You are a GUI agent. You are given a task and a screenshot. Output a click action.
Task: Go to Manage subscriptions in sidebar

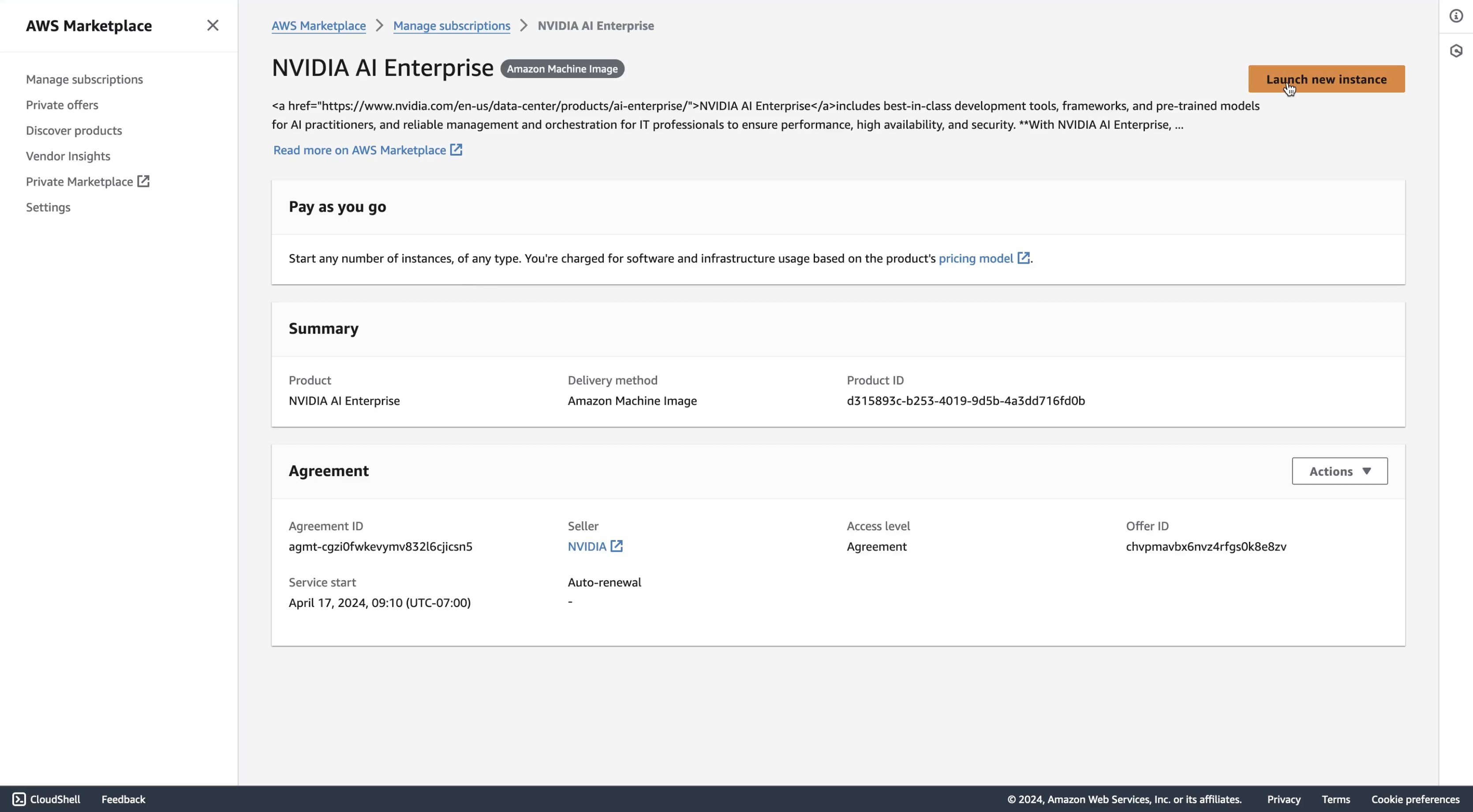[x=84, y=79]
